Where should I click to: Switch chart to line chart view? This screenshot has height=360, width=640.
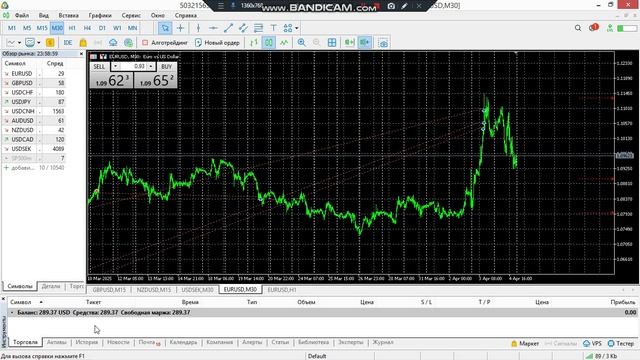(284, 43)
